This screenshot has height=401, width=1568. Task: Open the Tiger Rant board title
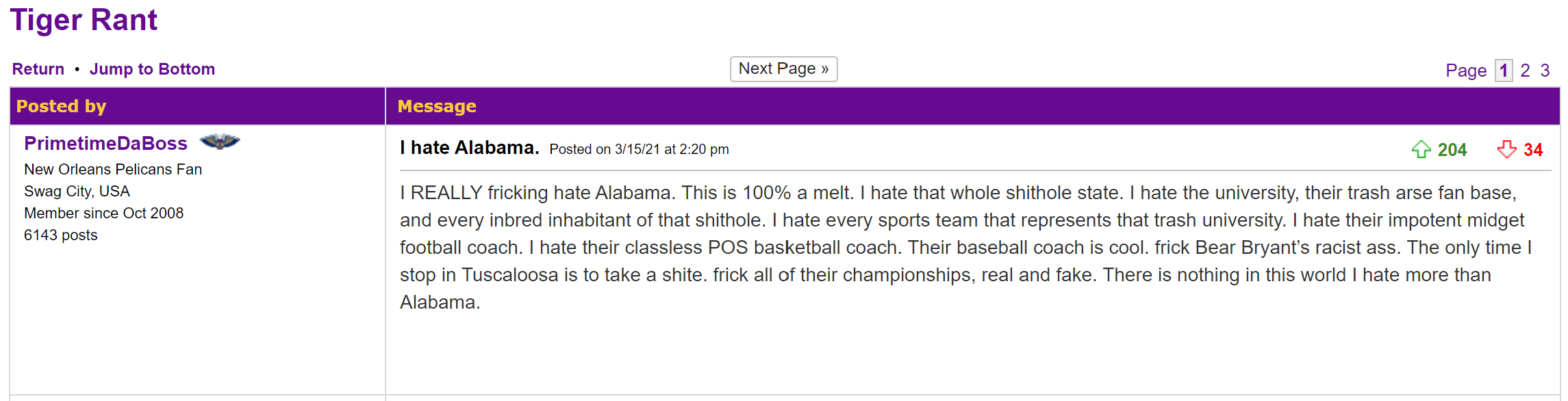pyautogui.click(x=84, y=21)
